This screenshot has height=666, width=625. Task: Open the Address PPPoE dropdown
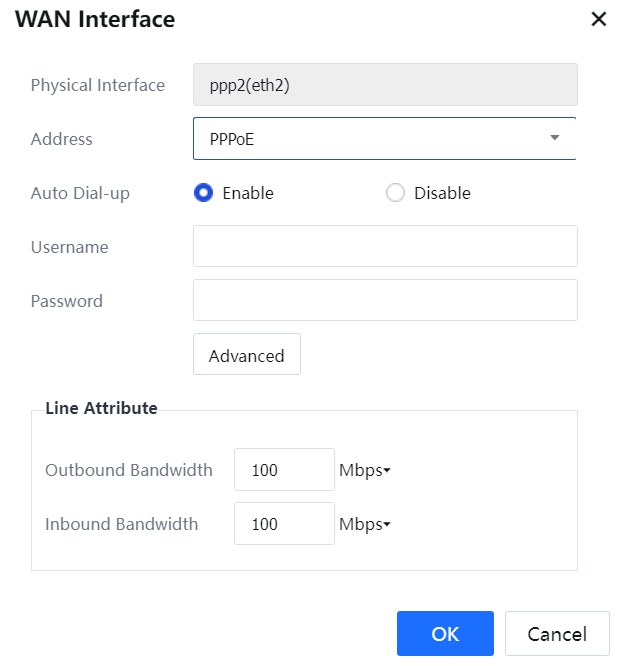[385, 139]
